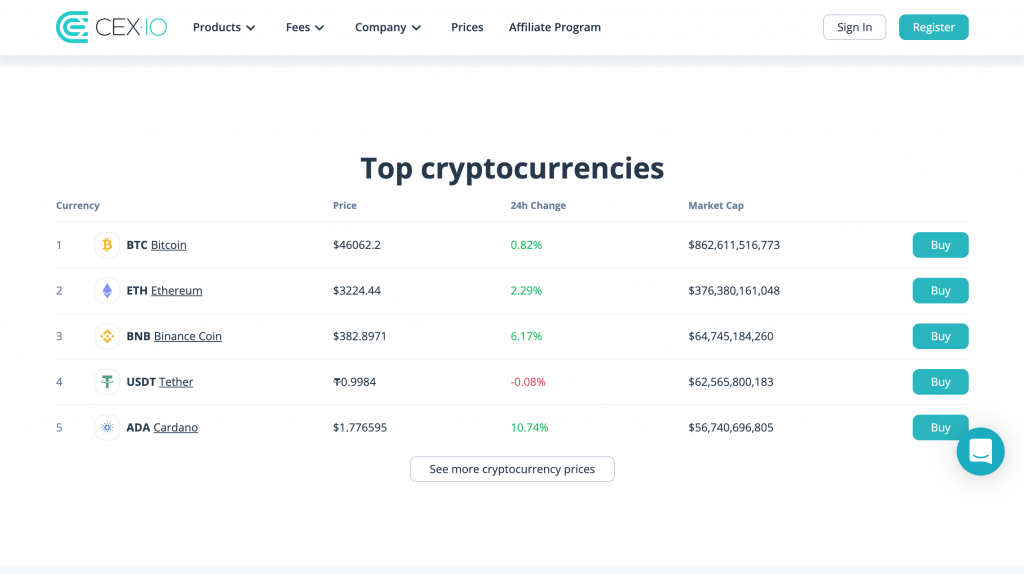Open the Tether link

(x=176, y=382)
